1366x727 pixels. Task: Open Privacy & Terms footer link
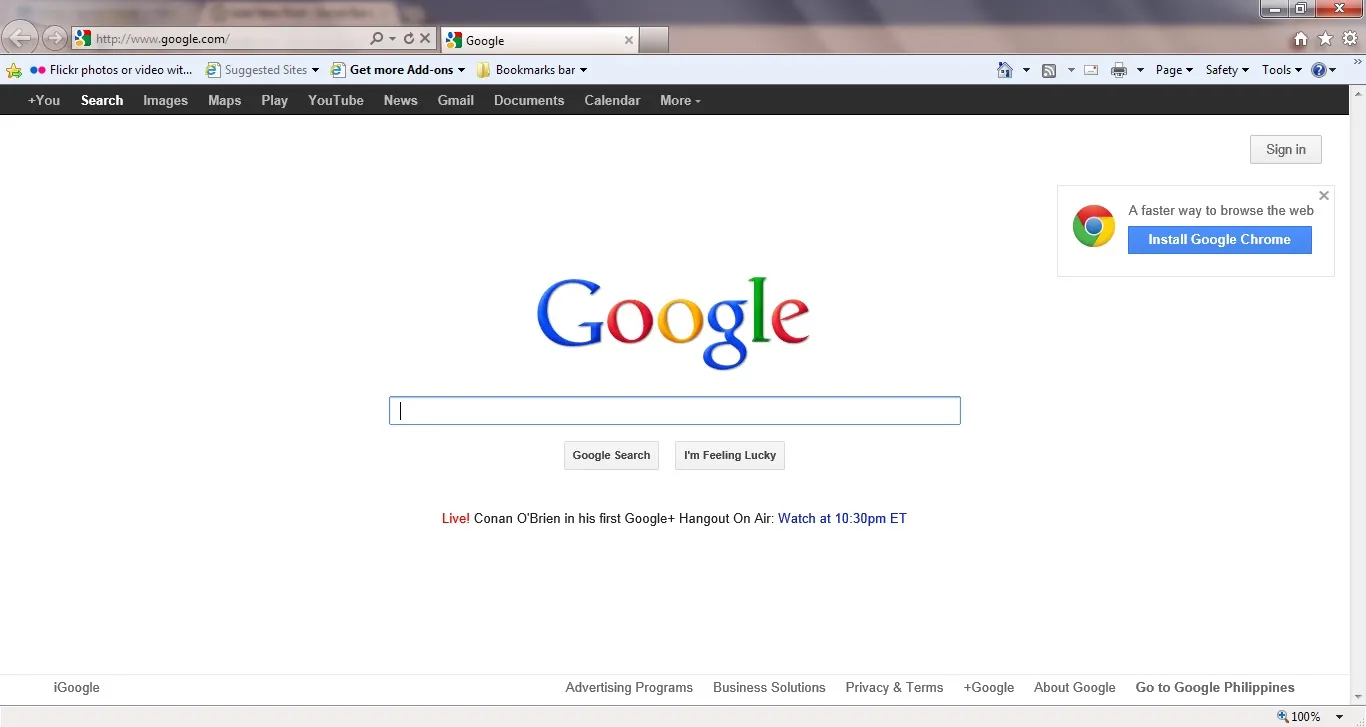point(894,688)
